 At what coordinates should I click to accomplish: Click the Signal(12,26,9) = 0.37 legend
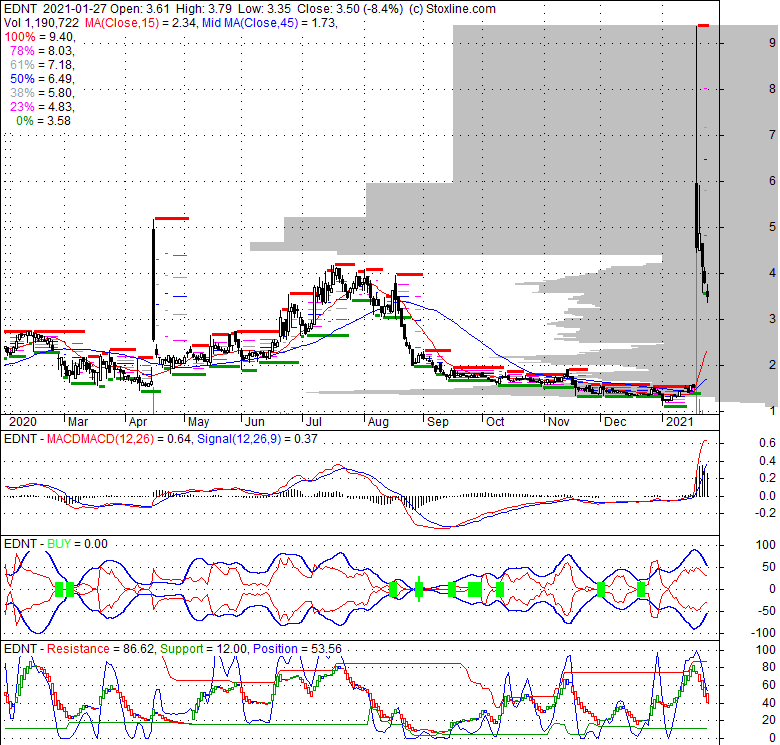pyautogui.click(x=257, y=439)
